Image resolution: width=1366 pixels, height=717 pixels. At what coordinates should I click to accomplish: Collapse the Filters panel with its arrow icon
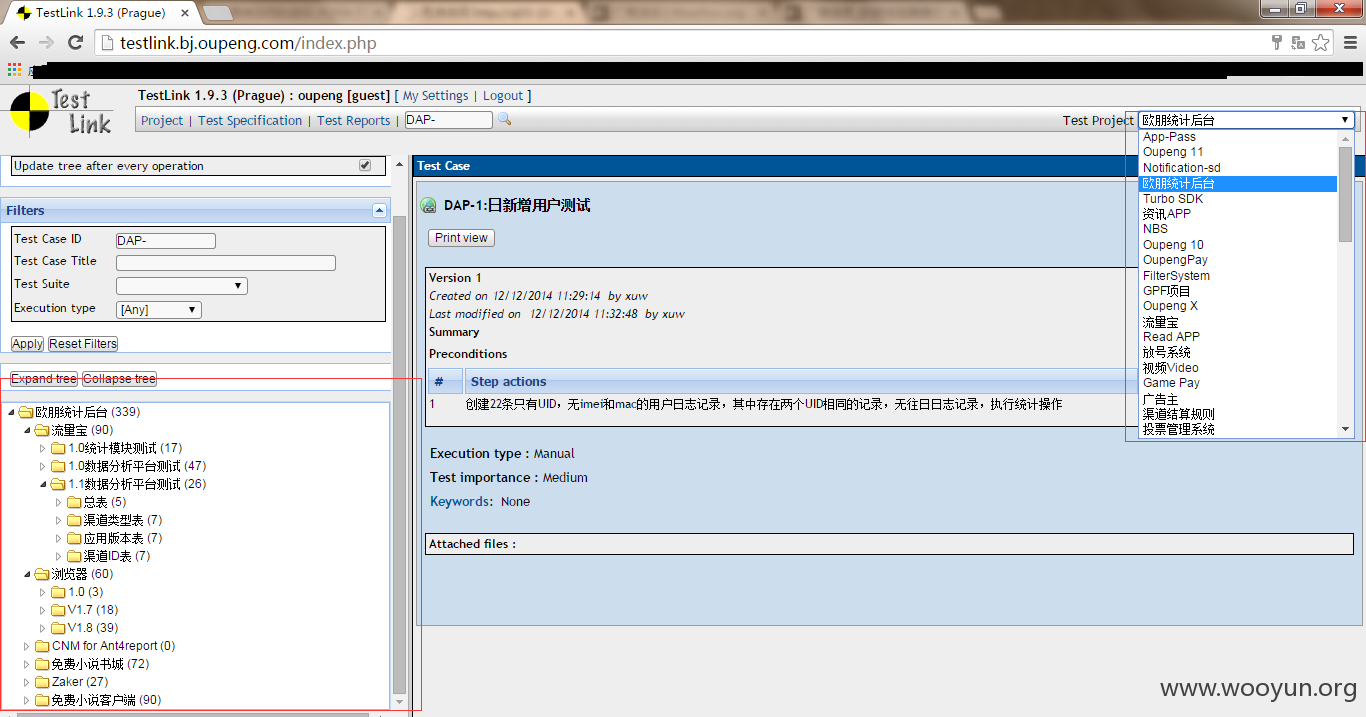(x=379, y=210)
